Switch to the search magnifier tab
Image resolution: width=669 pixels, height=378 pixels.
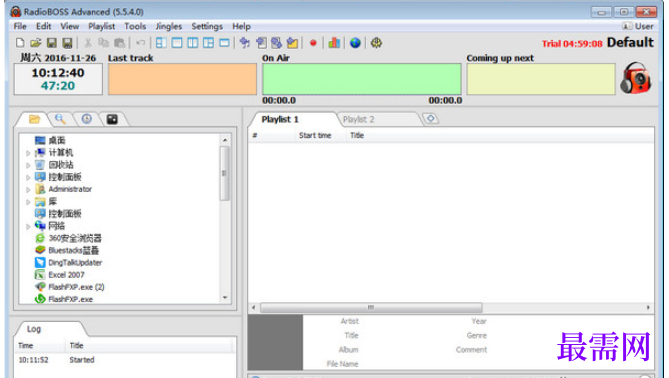click(x=60, y=119)
